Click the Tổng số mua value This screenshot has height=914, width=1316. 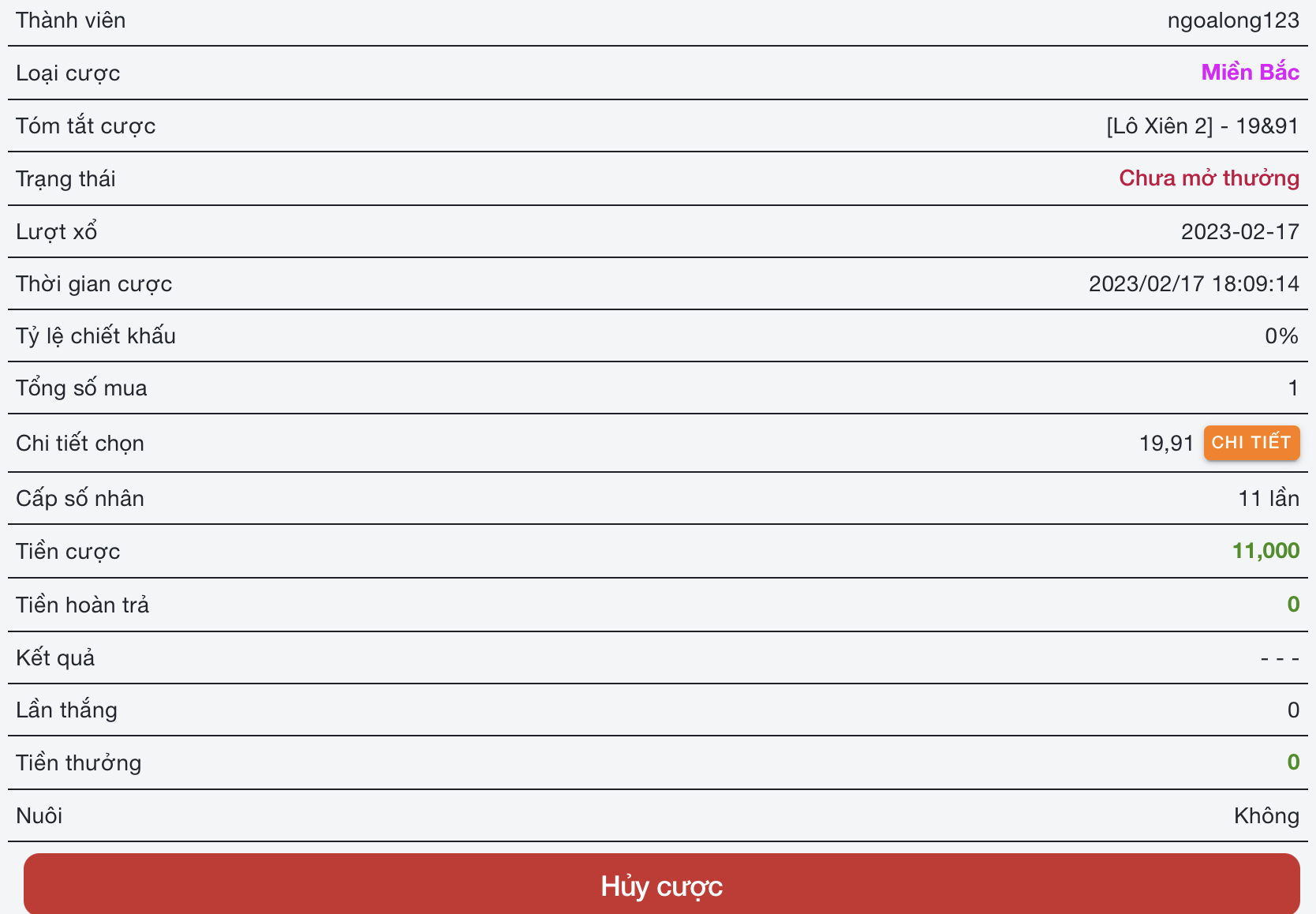1292,388
